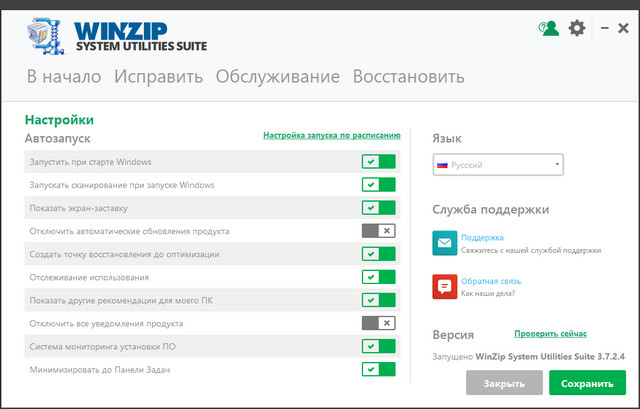640x409 pixels.
Task: Click the blue envelope support icon
Action: click(x=445, y=243)
